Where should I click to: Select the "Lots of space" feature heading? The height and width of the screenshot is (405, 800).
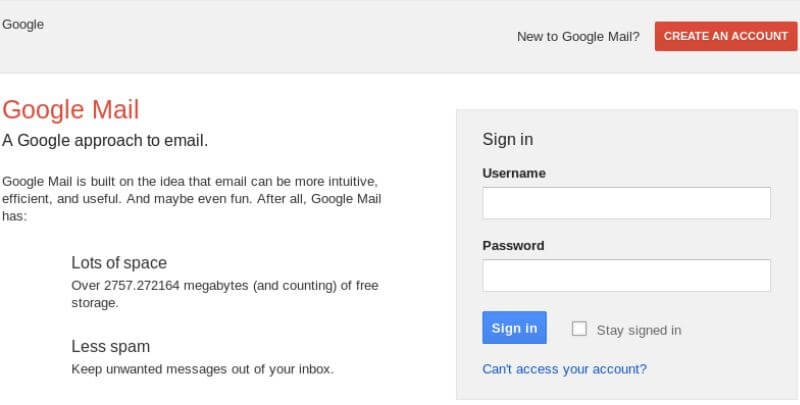point(119,263)
